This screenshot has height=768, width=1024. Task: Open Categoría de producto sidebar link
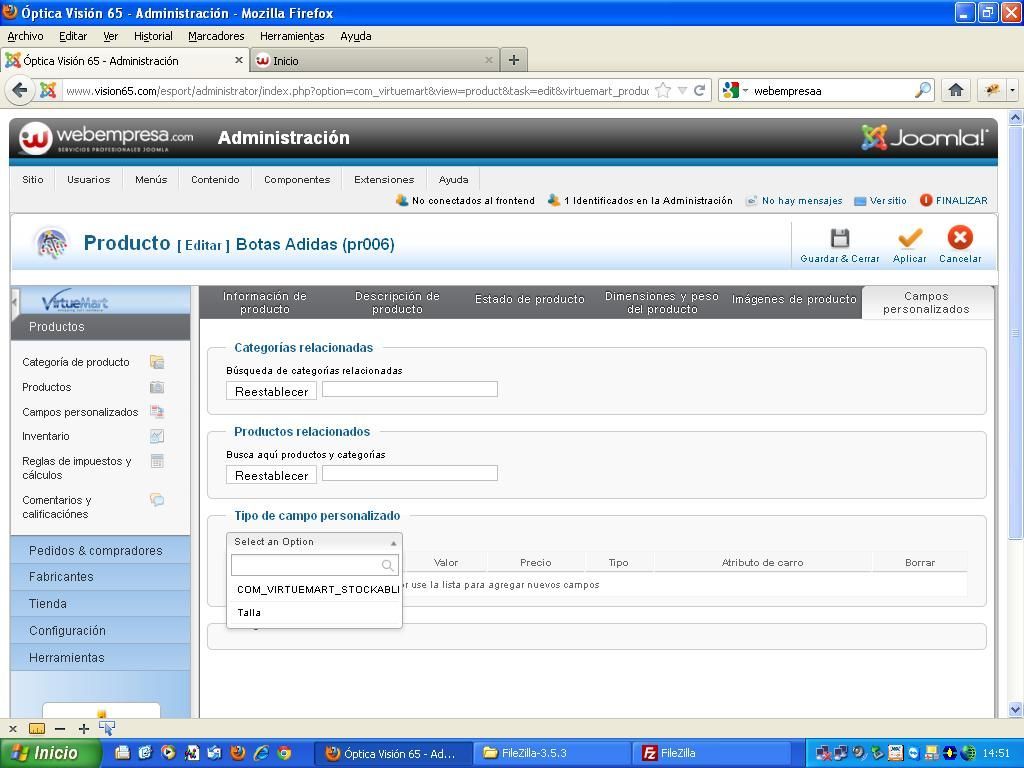(76, 362)
